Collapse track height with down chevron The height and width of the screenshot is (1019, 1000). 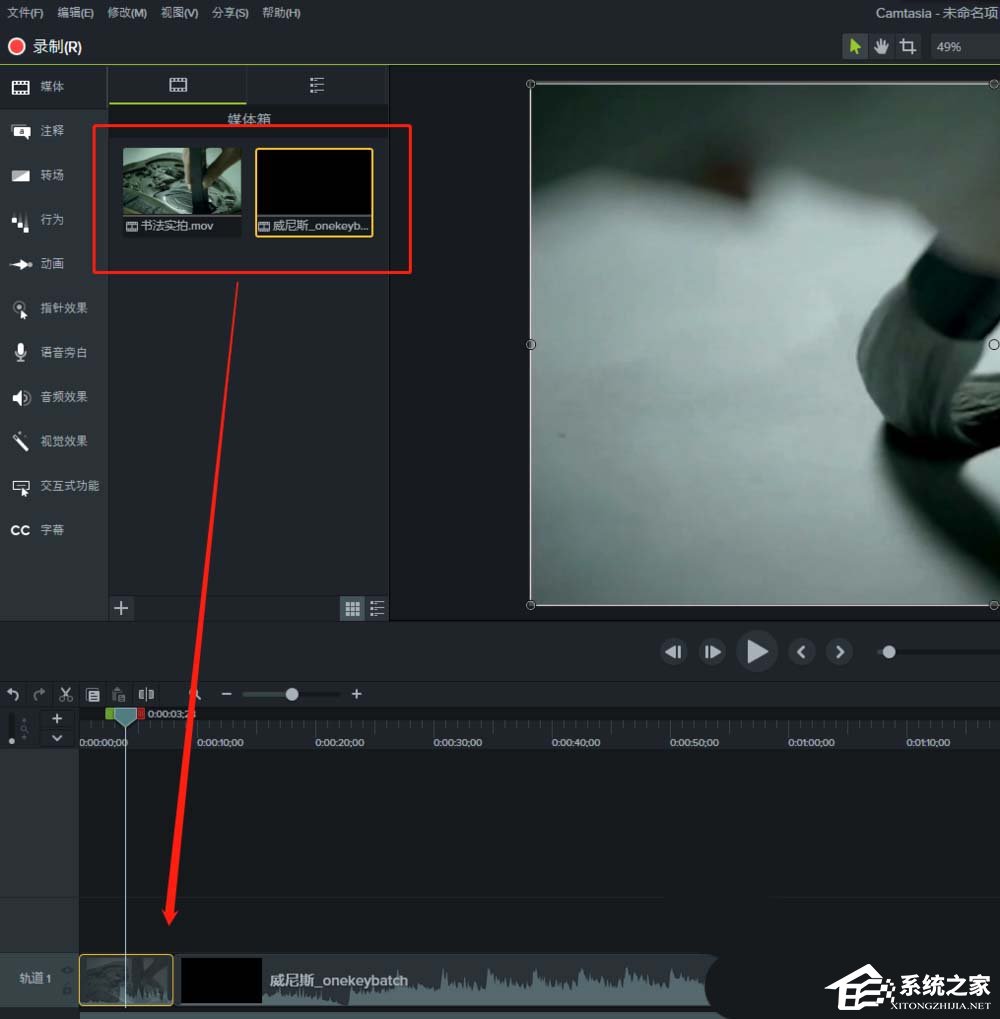tap(57, 738)
